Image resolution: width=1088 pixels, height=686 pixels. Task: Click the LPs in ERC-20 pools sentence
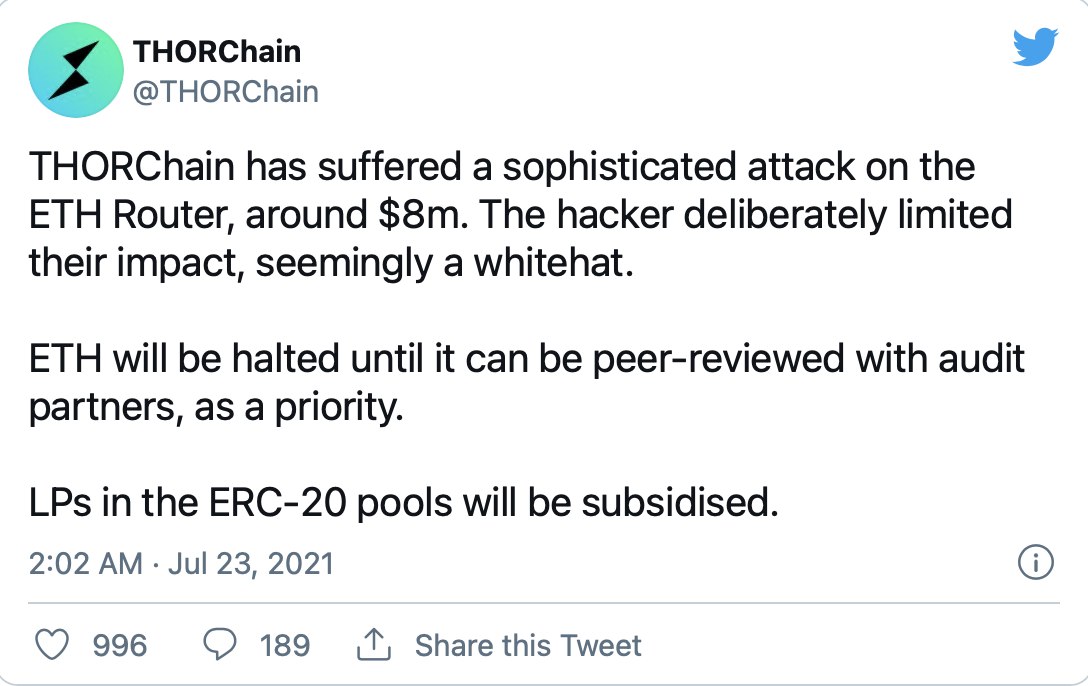point(403,502)
